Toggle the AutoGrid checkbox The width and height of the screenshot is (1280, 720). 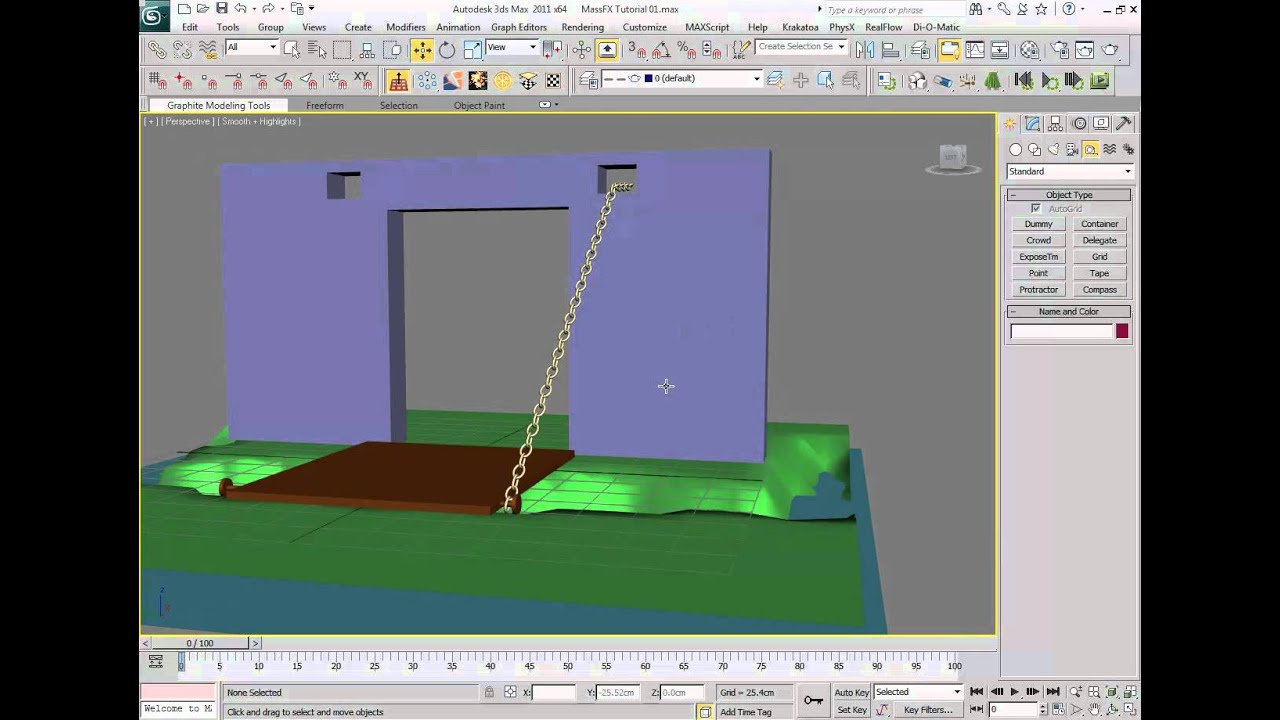coord(1036,209)
